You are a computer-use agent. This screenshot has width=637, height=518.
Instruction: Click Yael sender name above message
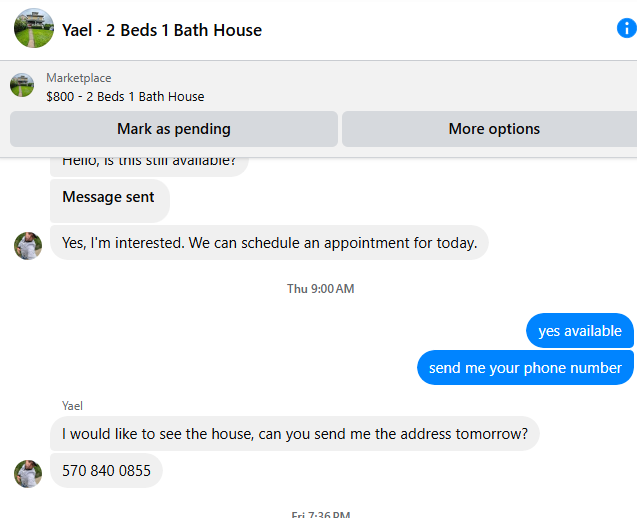(72, 405)
